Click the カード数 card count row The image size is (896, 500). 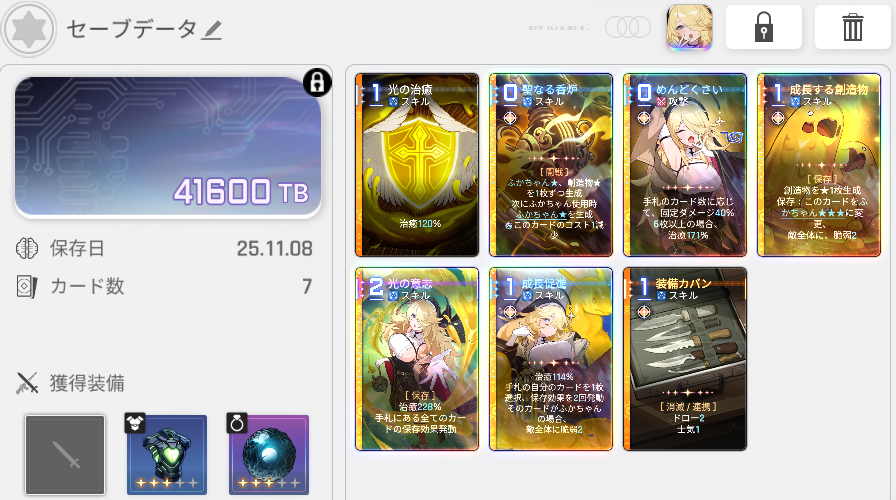tap(165, 286)
